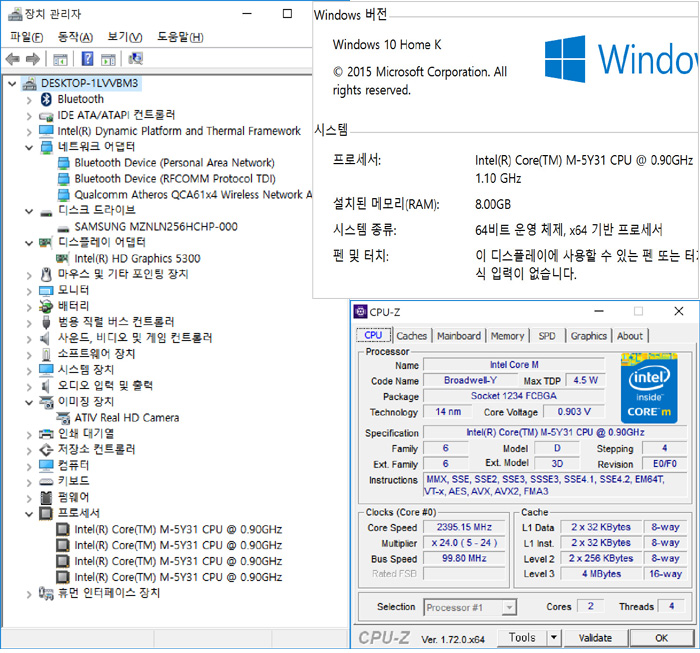
Task: Expand the Bluetooth category
Action: tap(29, 100)
